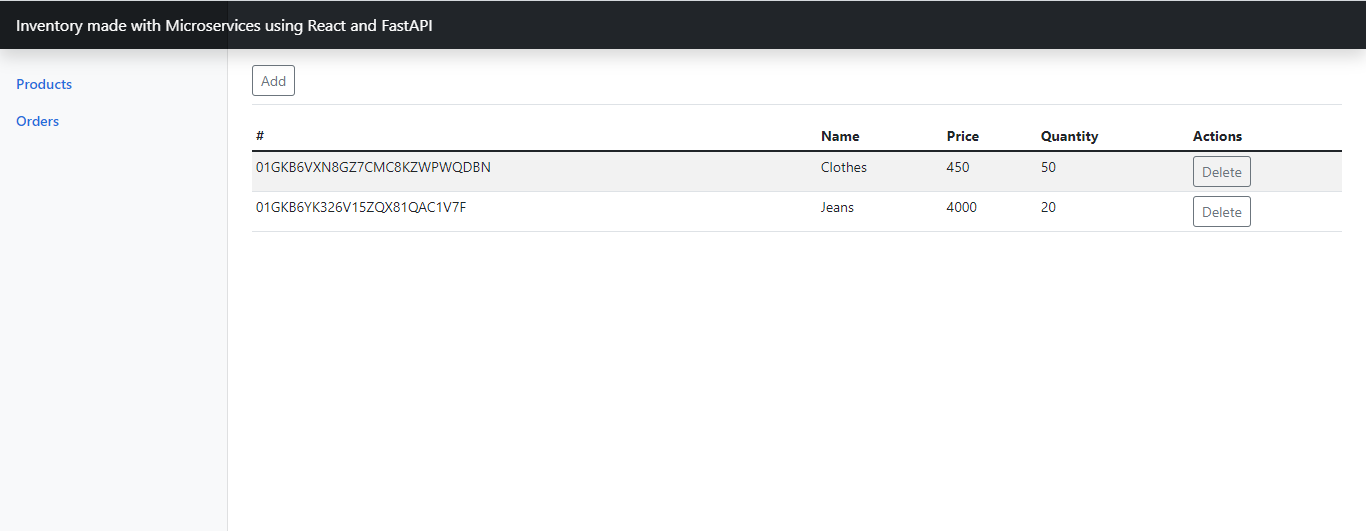Image resolution: width=1366 pixels, height=531 pixels.
Task: Click the price value 4000
Action: pos(962,207)
